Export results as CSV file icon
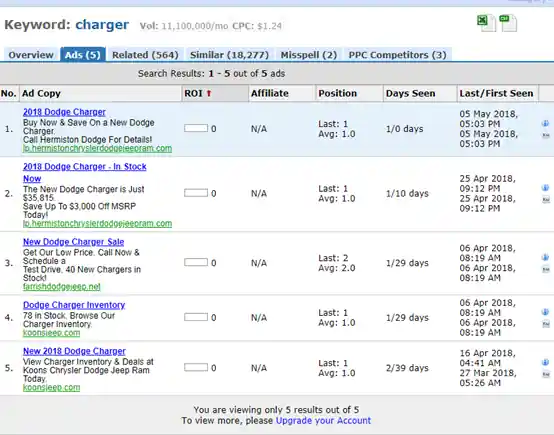This screenshot has height=435, width=554. coord(508,23)
